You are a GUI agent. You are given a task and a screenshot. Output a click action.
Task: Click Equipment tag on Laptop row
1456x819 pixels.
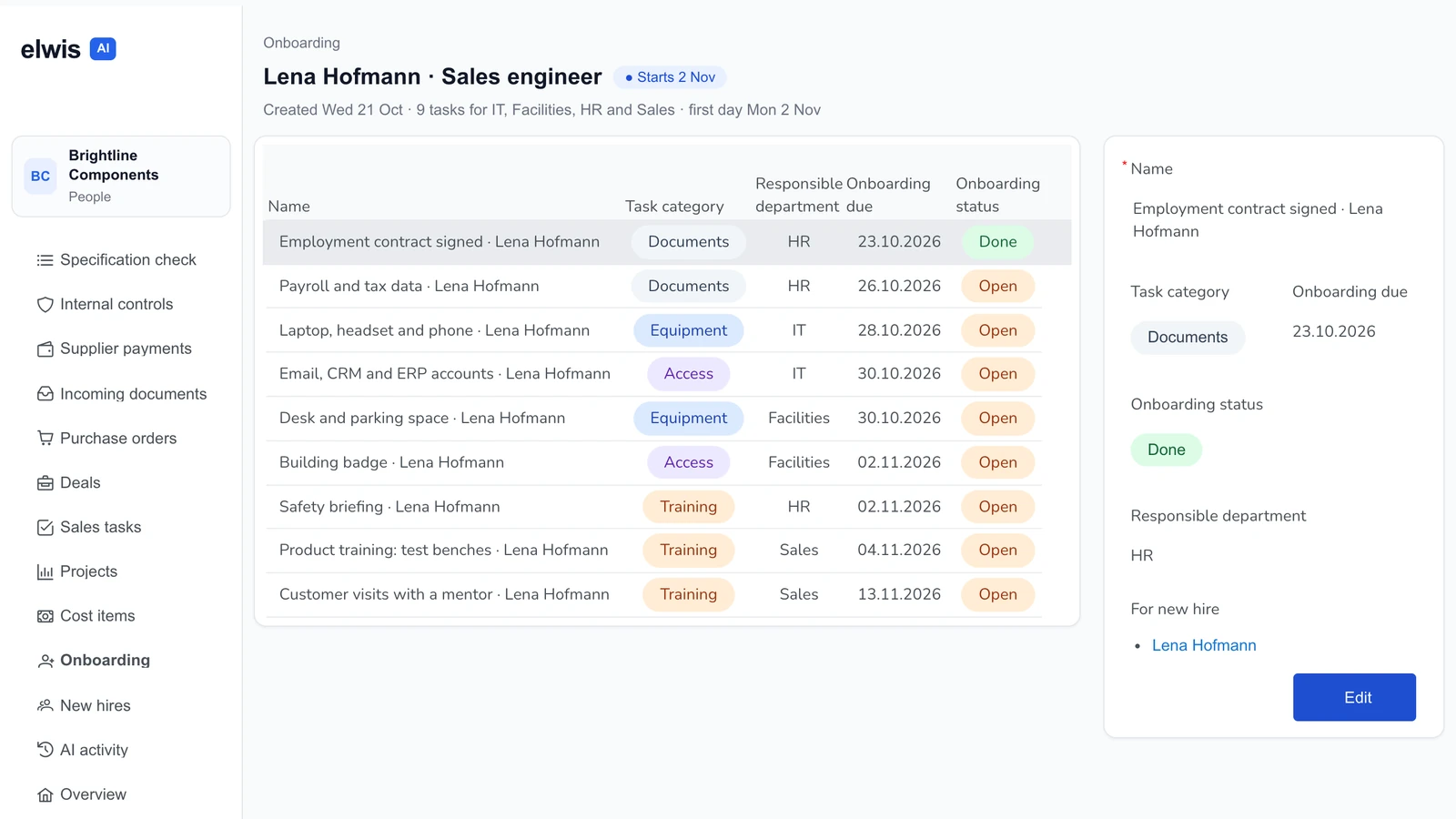[x=688, y=330]
